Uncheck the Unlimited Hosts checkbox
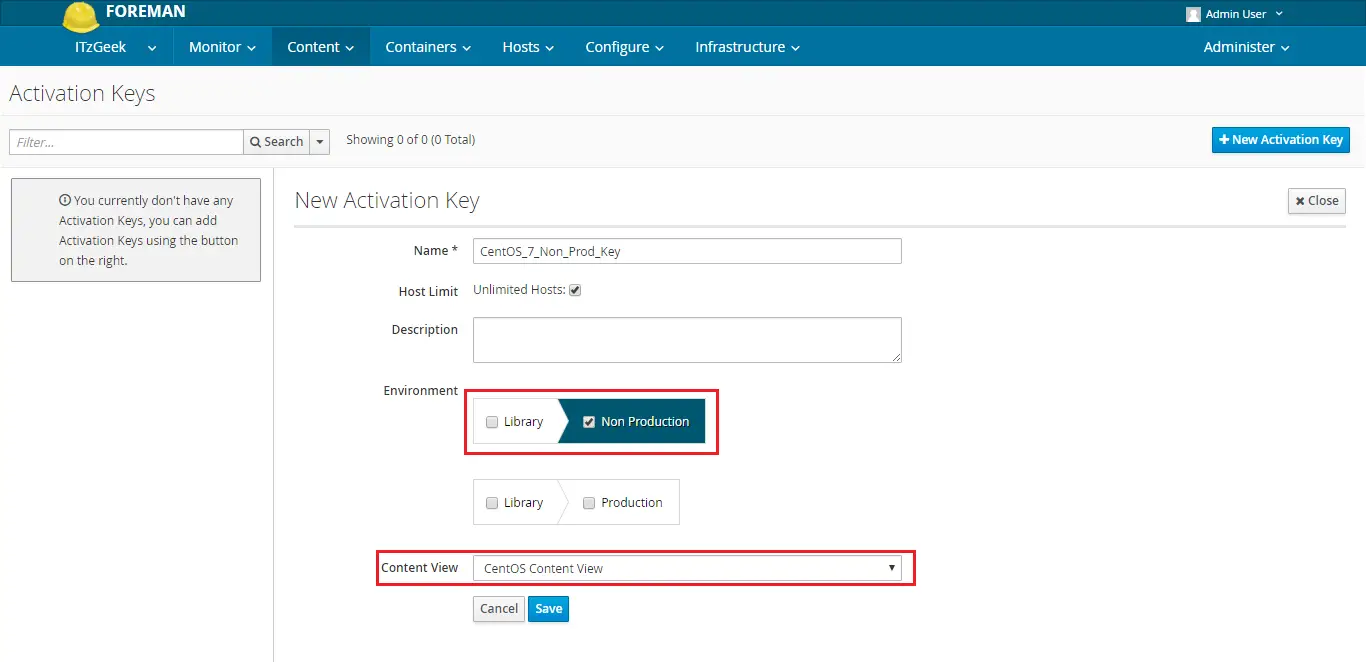 [x=575, y=291]
